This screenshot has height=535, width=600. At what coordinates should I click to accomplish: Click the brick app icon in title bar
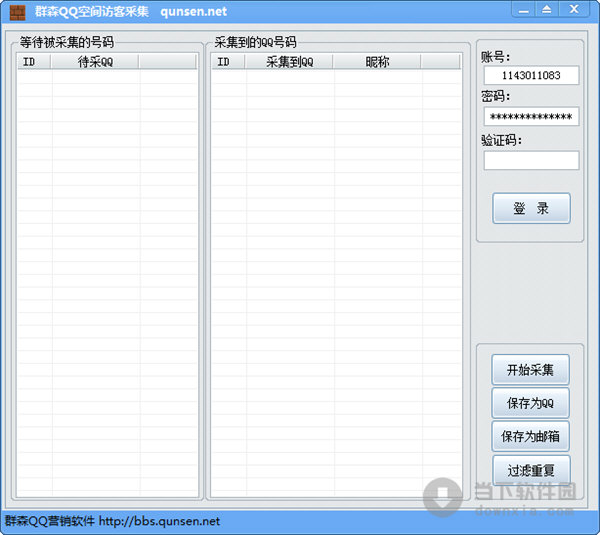click(17, 13)
